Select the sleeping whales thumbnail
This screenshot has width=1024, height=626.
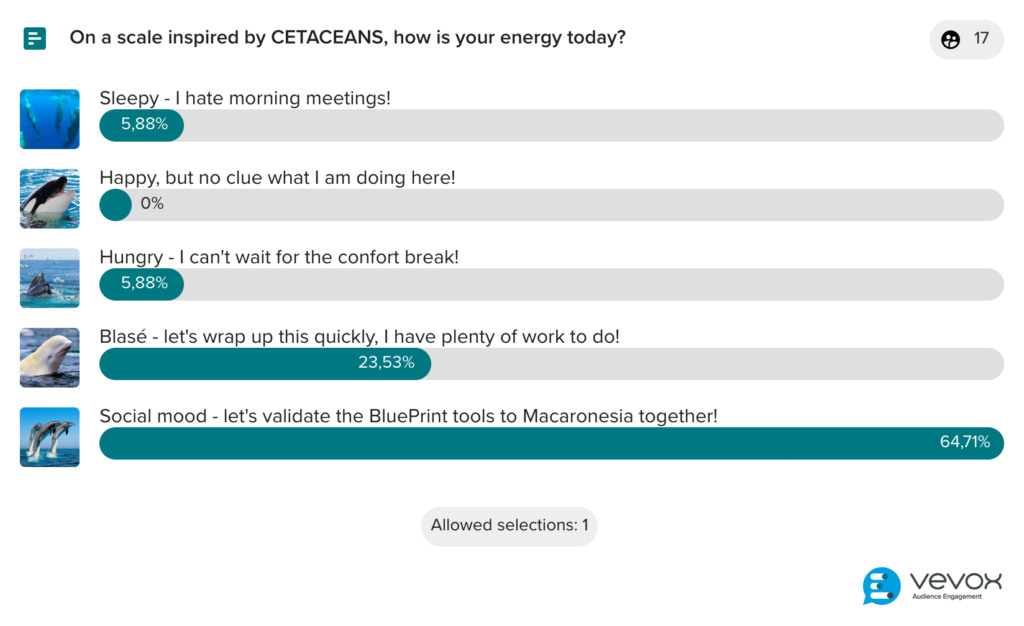(x=50, y=119)
